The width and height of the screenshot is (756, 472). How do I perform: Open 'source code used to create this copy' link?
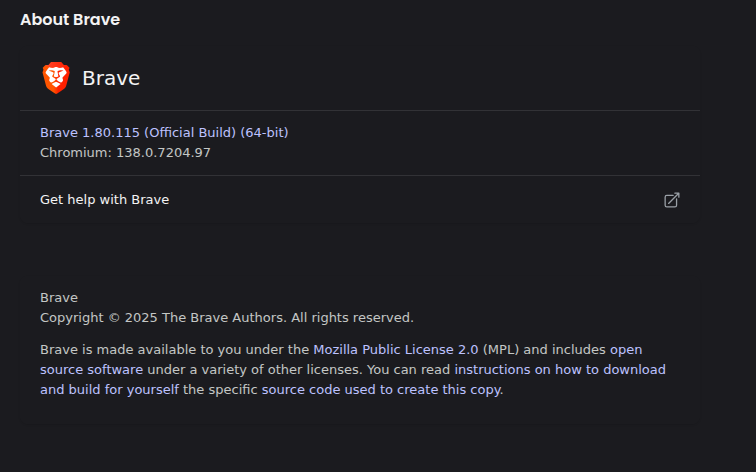pos(381,390)
